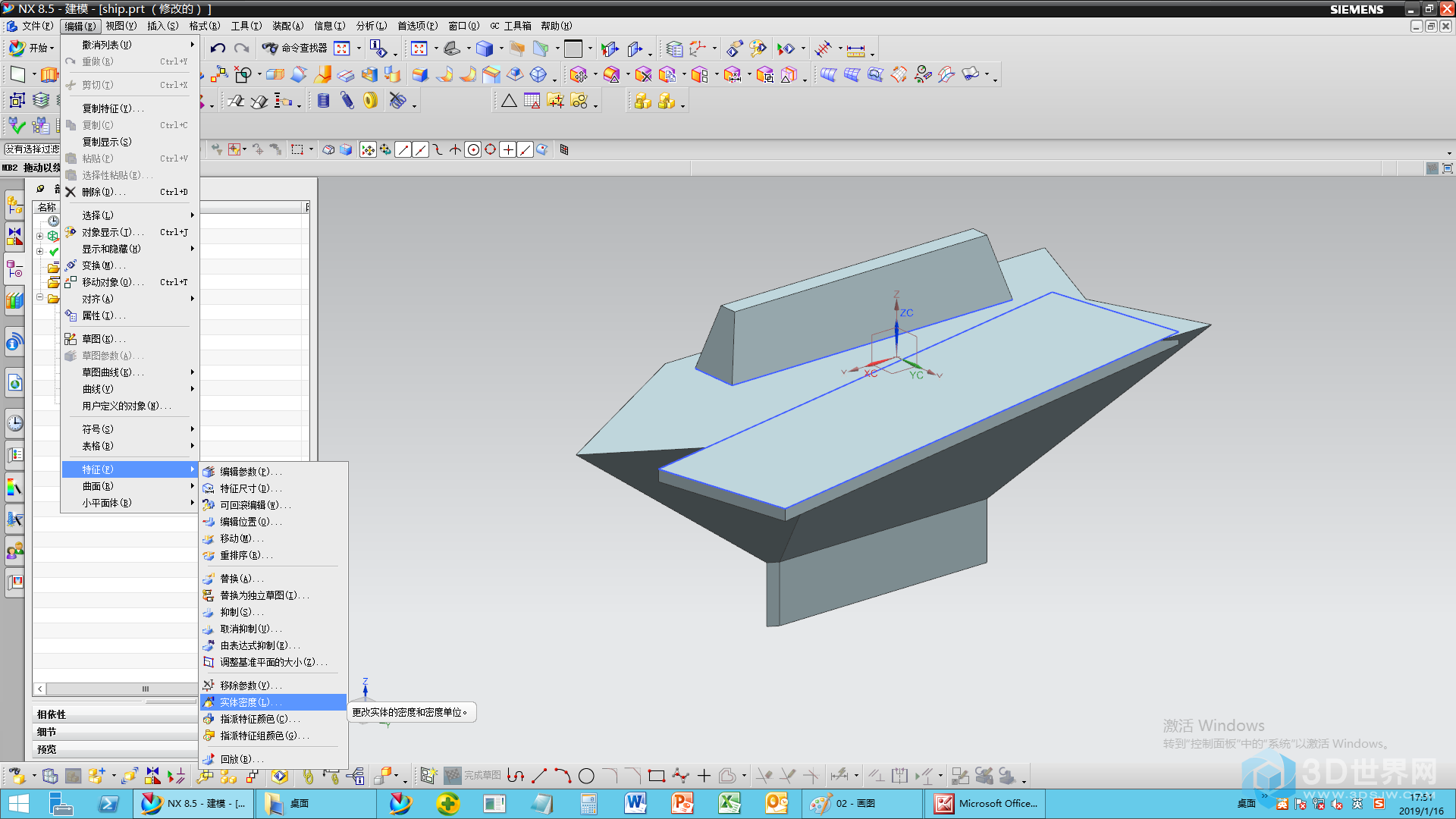Click the Finish Sketch checkered flag
The height and width of the screenshot is (819, 1456).
point(453,776)
